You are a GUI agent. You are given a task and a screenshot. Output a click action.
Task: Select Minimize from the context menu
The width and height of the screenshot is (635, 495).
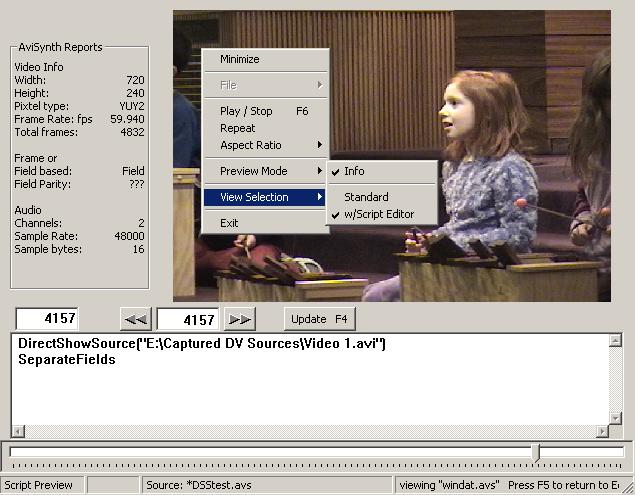coord(239,59)
